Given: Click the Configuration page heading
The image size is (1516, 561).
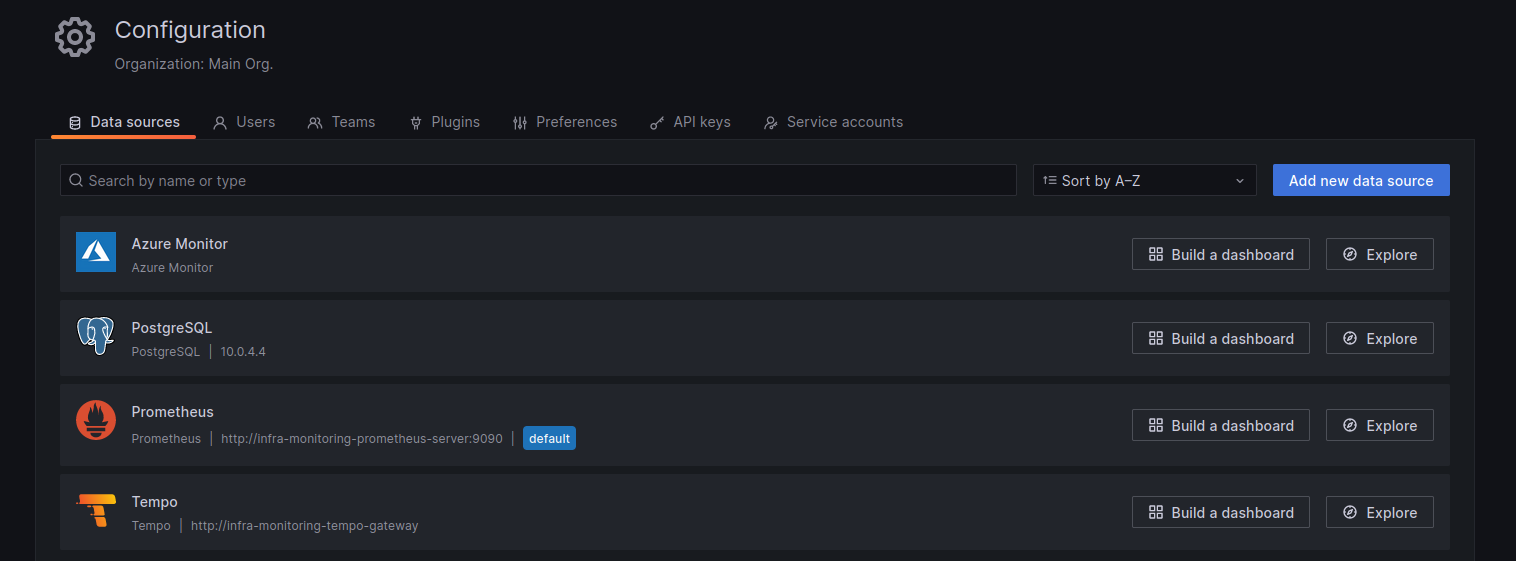Looking at the screenshot, I should 190,30.
